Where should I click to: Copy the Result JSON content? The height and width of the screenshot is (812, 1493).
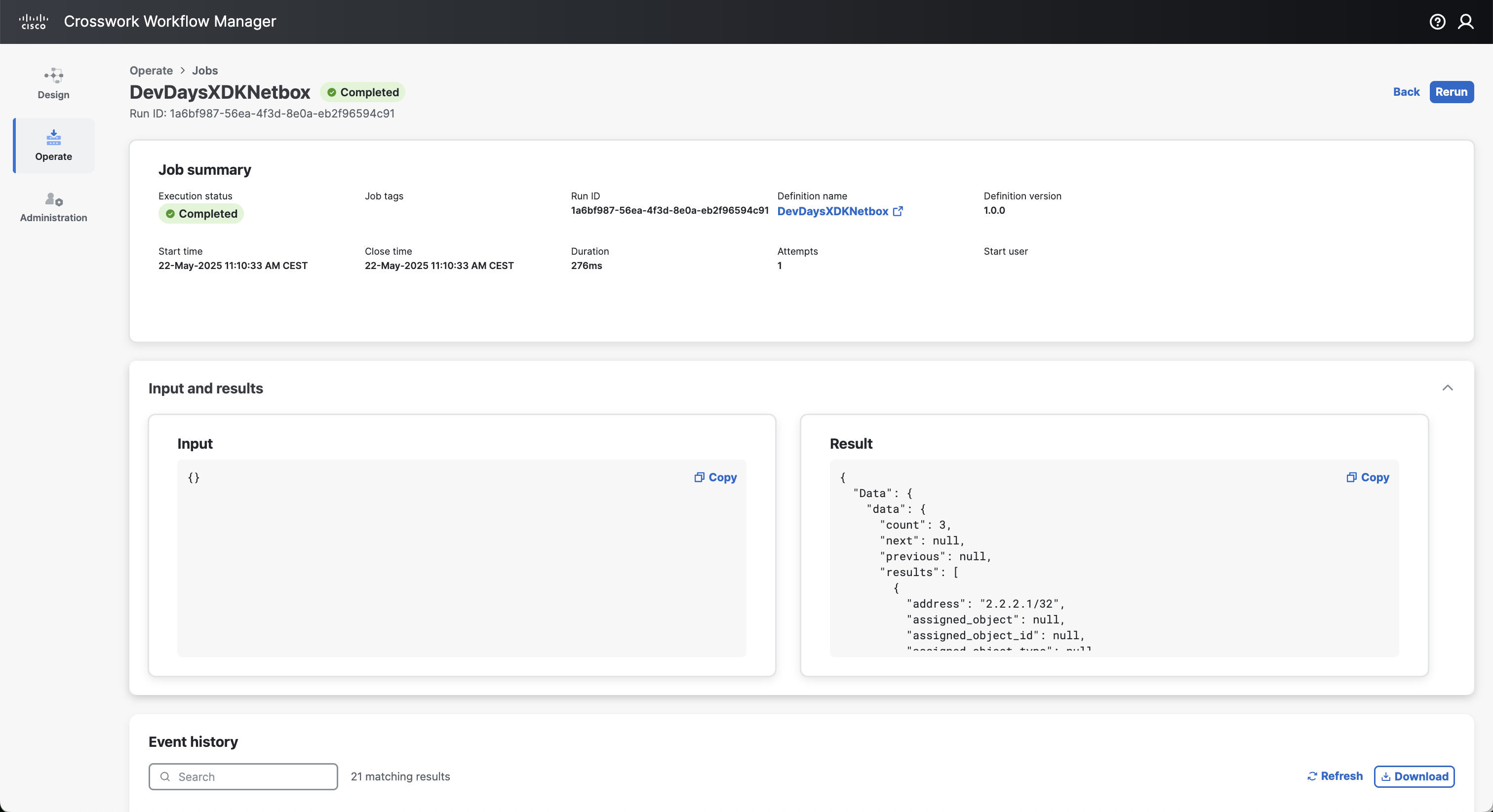1367,477
